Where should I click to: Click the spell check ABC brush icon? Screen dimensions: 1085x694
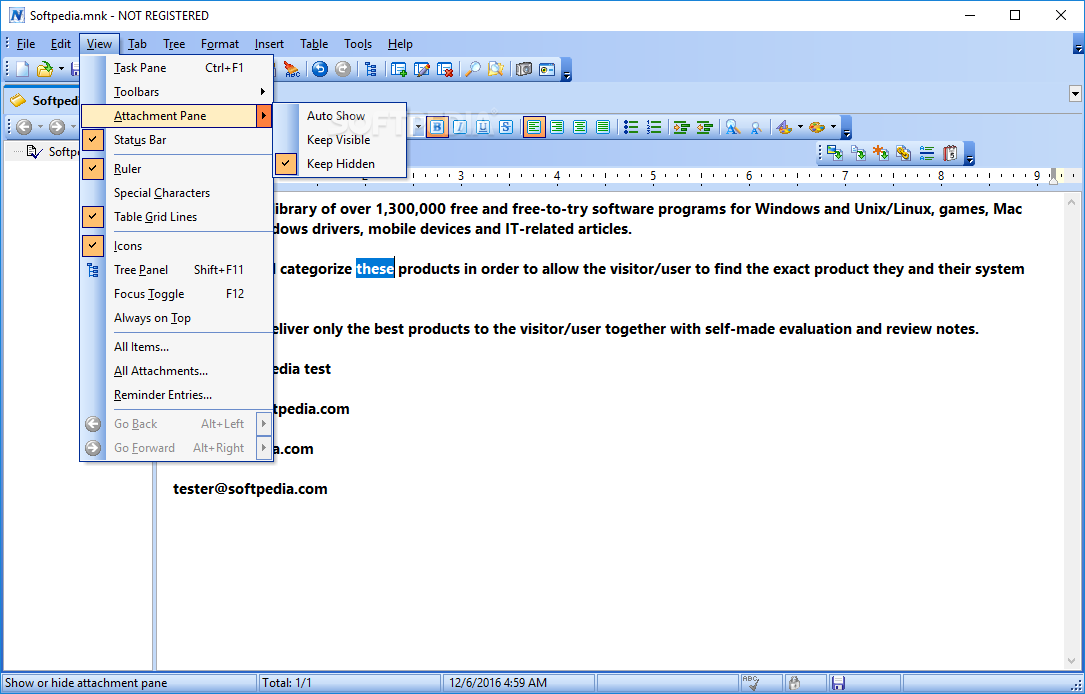tap(292, 69)
